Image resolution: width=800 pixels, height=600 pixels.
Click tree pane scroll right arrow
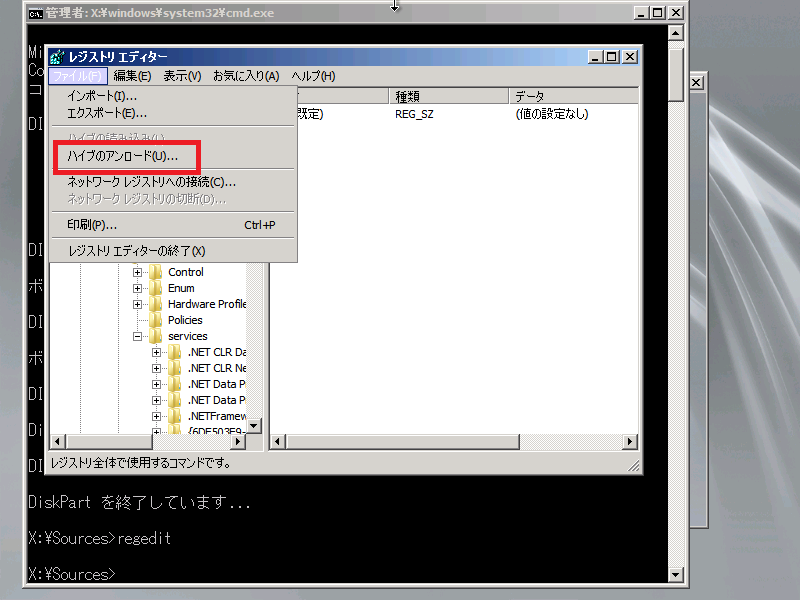pyautogui.click(x=238, y=442)
